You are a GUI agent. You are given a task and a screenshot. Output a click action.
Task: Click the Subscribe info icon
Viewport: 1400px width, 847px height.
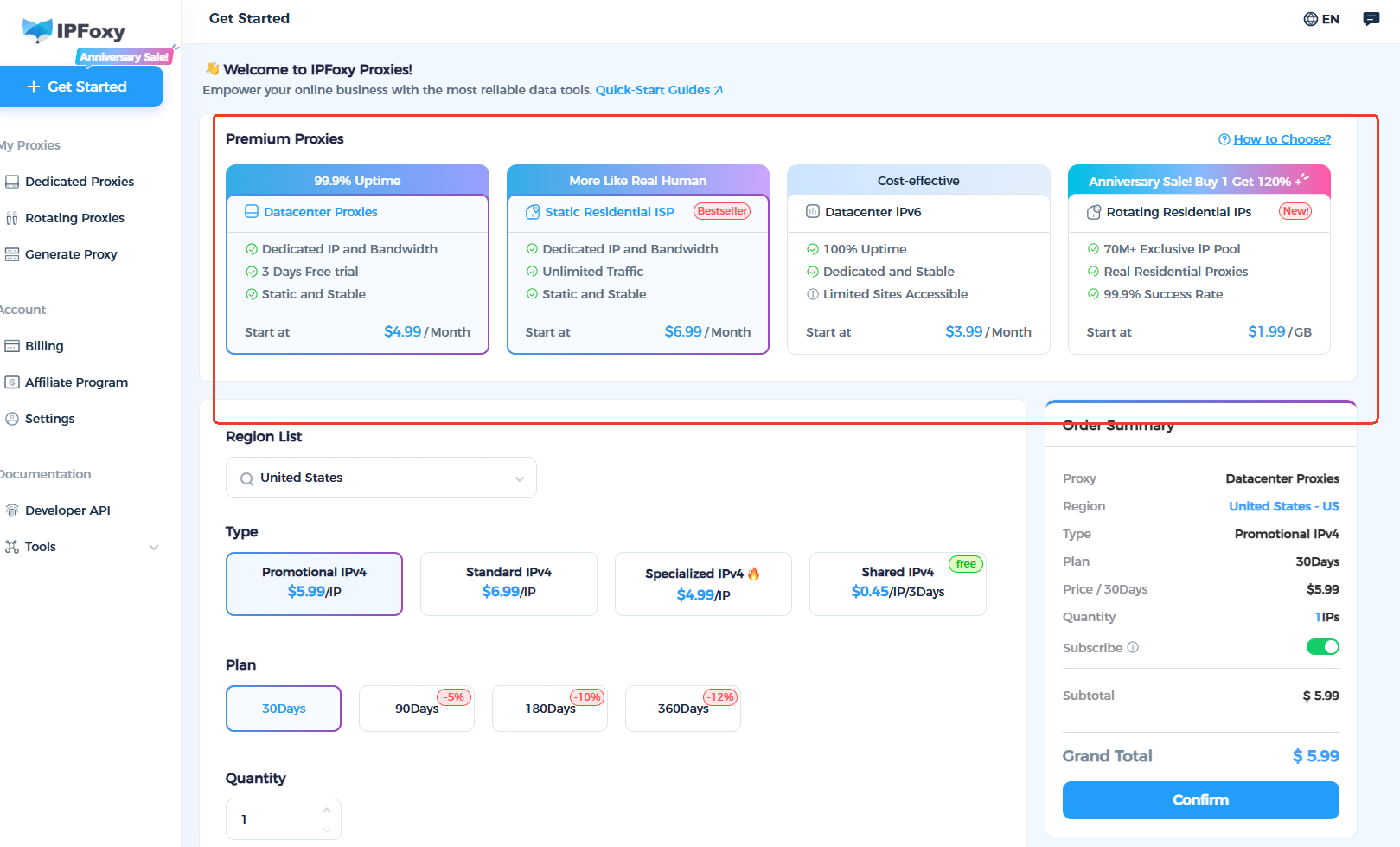click(x=1133, y=647)
